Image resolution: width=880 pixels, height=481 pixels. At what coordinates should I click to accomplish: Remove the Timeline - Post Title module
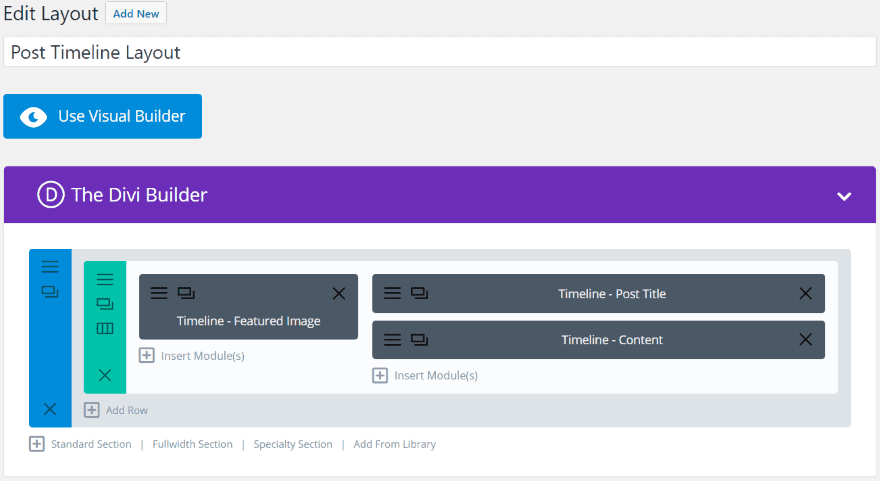[x=805, y=293]
